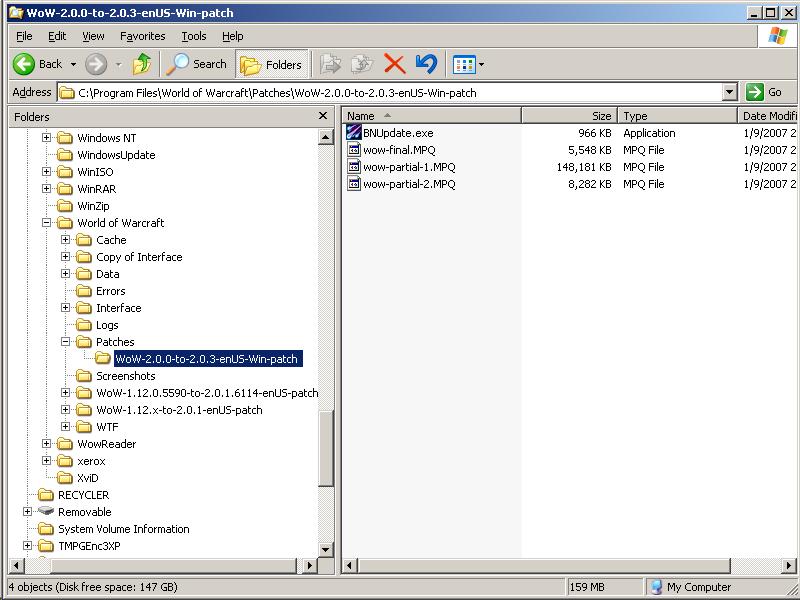Select the Logs folder icon
The width and height of the screenshot is (800, 600).
(84, 324)
